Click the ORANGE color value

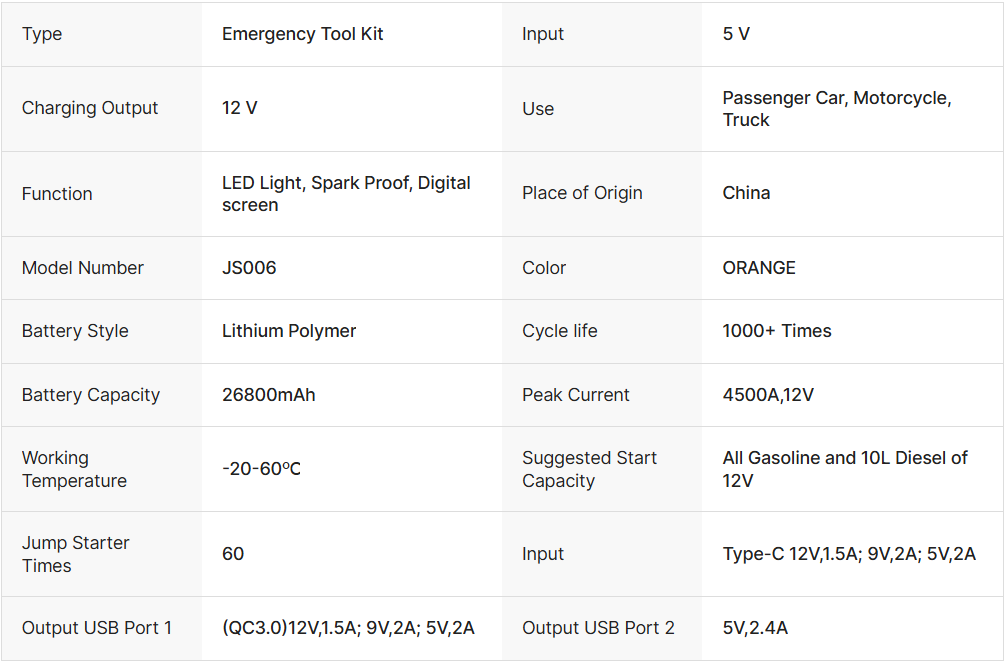point(759,268)
